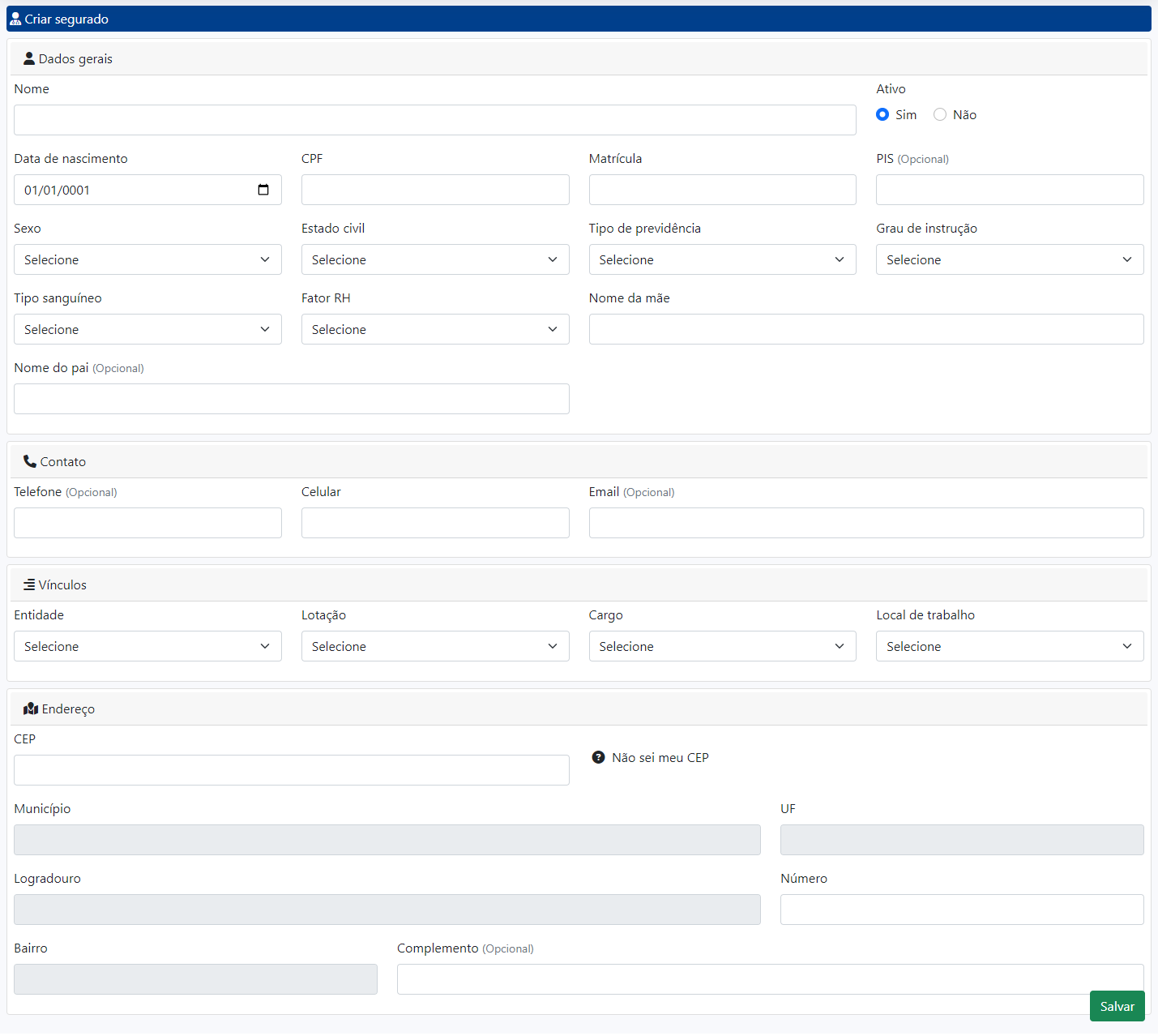Select the Não radio for Ativo
1158x1036 pixels.
pos(940,114)
